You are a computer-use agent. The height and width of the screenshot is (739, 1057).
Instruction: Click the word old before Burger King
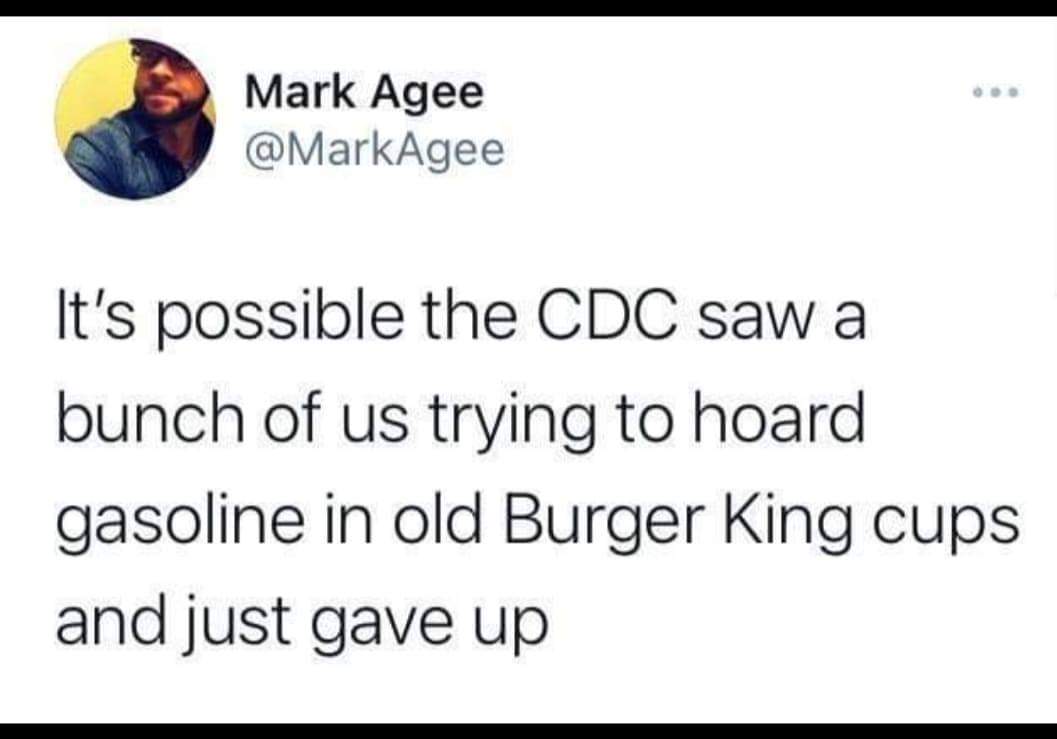pos(437,520)
